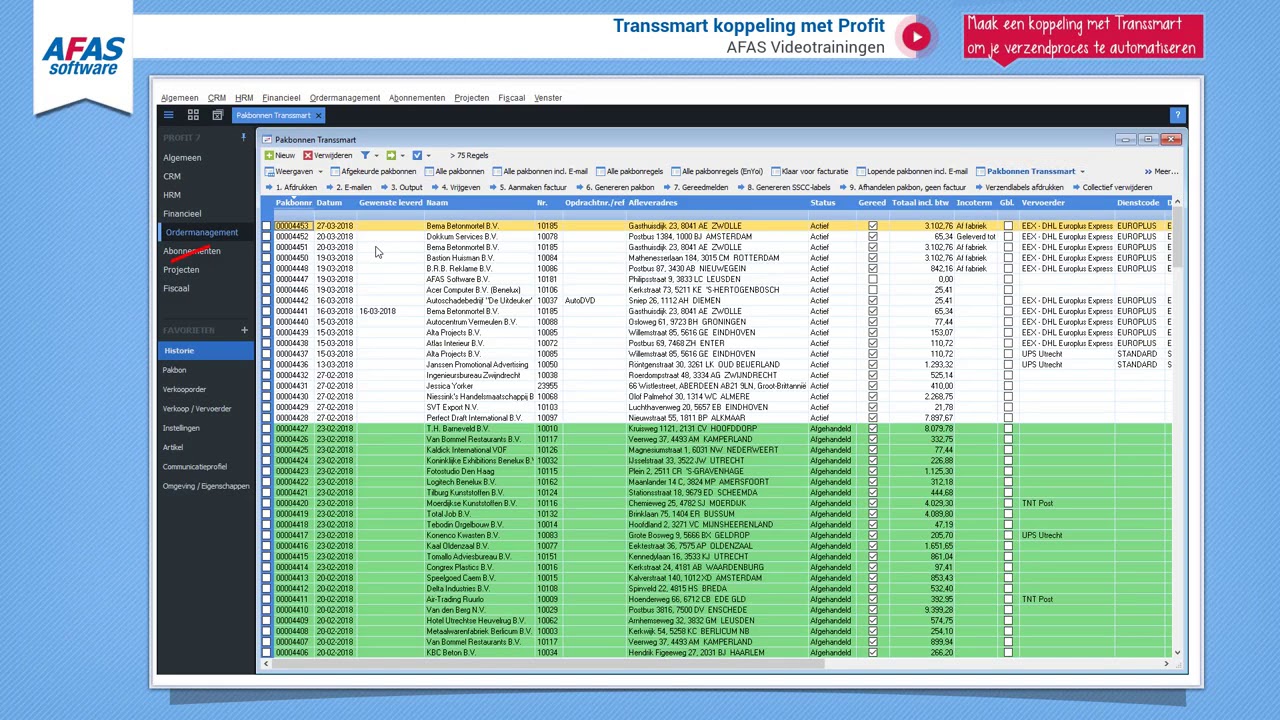Run action 6. Genereren pakbon
The height and width of the screenshot is (720, 1280).
pos(615,187)
